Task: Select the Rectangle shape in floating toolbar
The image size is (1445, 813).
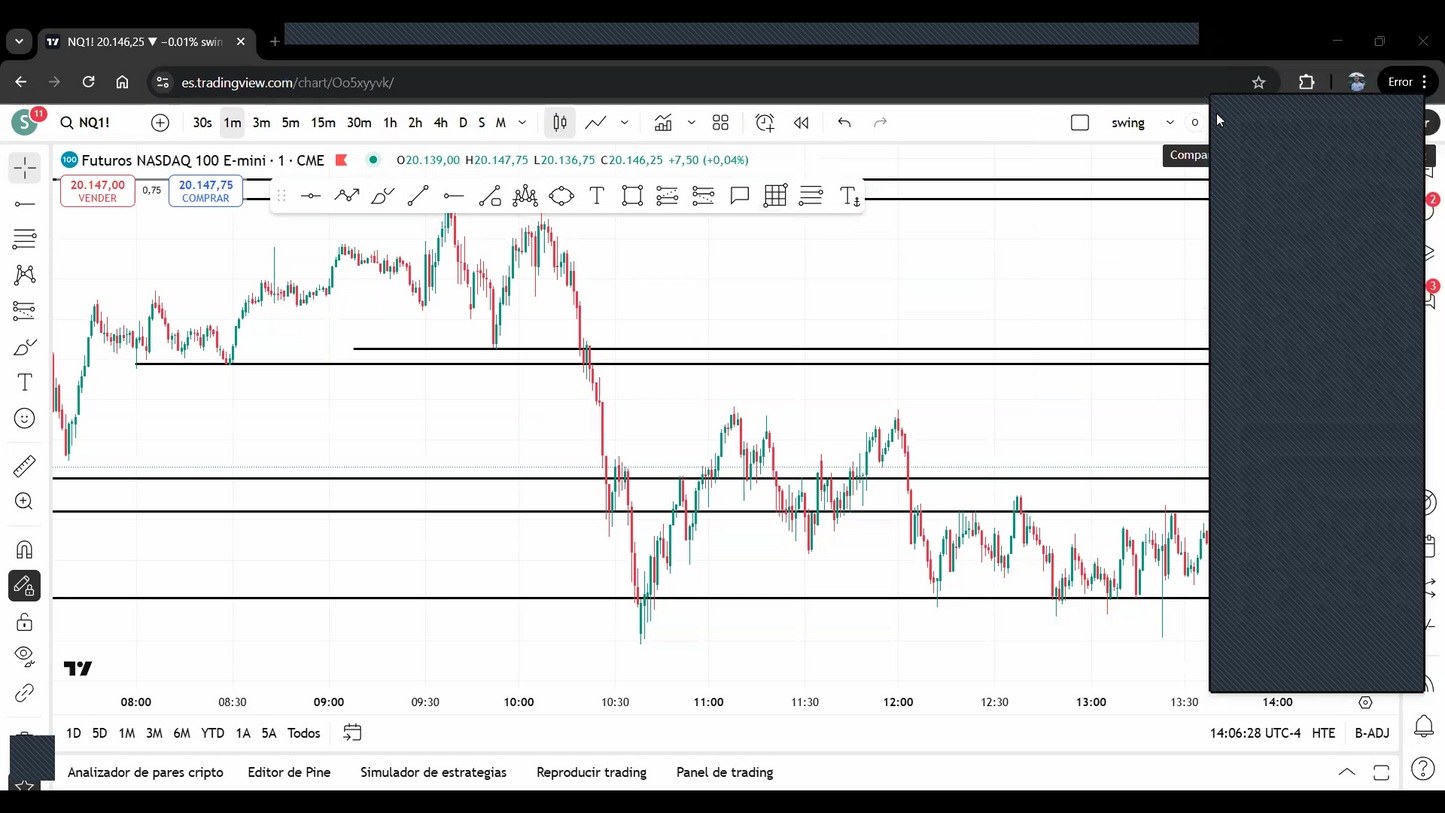Action: pos(632,196)
